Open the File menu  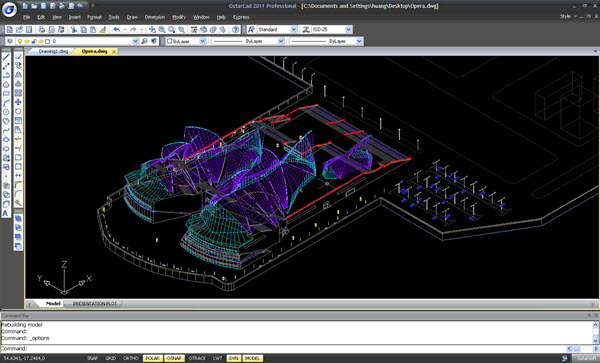26,17
